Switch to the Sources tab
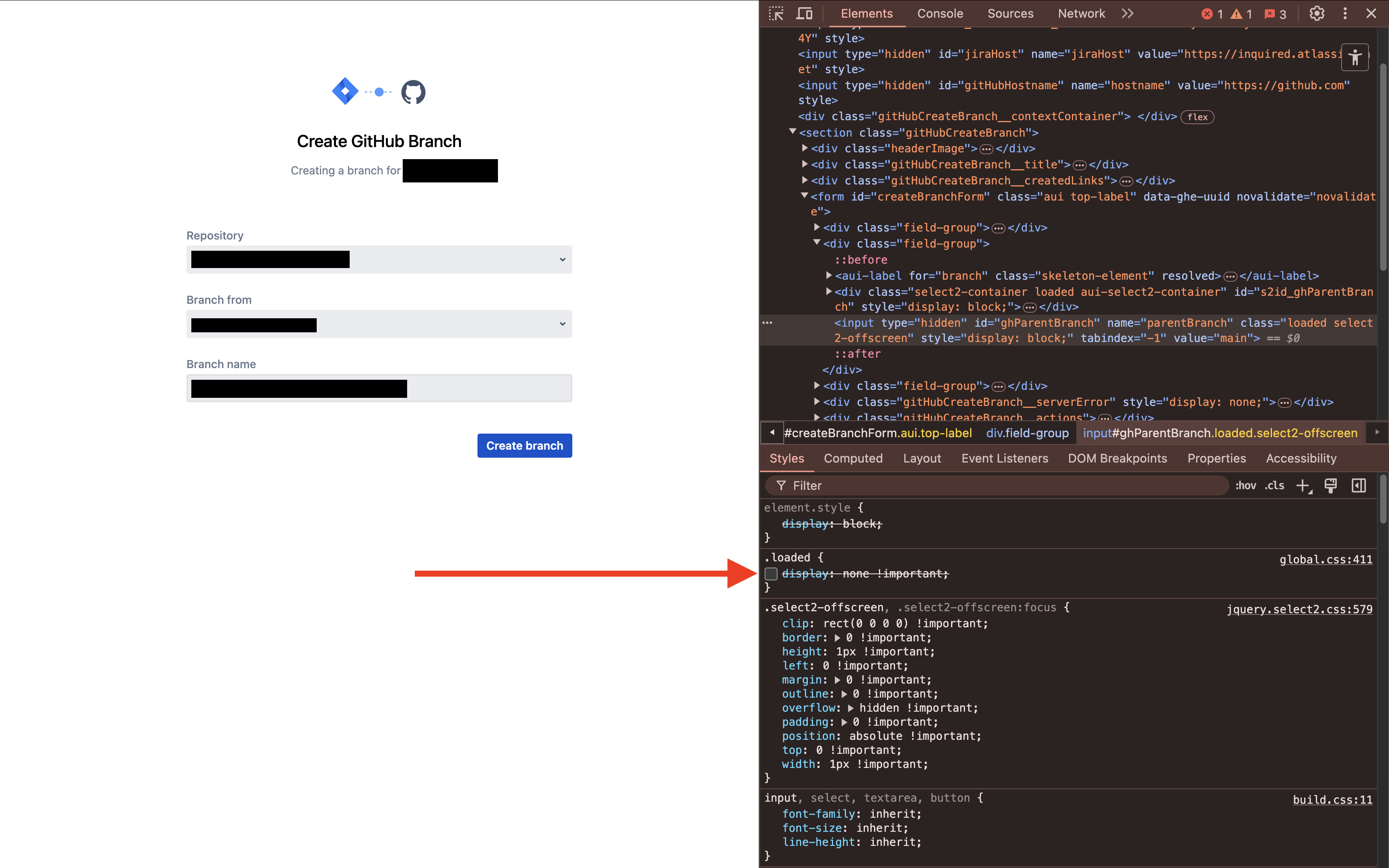 pos(1010,14)
